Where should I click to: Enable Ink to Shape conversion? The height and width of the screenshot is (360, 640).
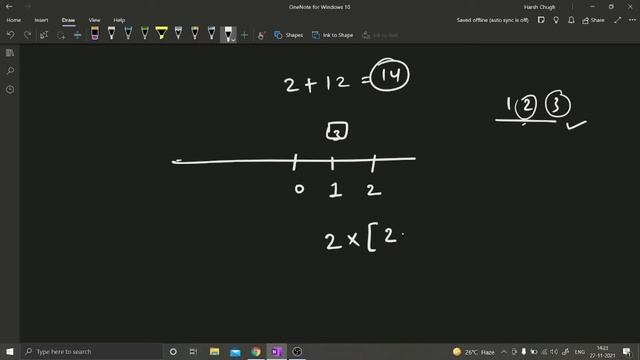pyautogui.click(x=333, y=35)
